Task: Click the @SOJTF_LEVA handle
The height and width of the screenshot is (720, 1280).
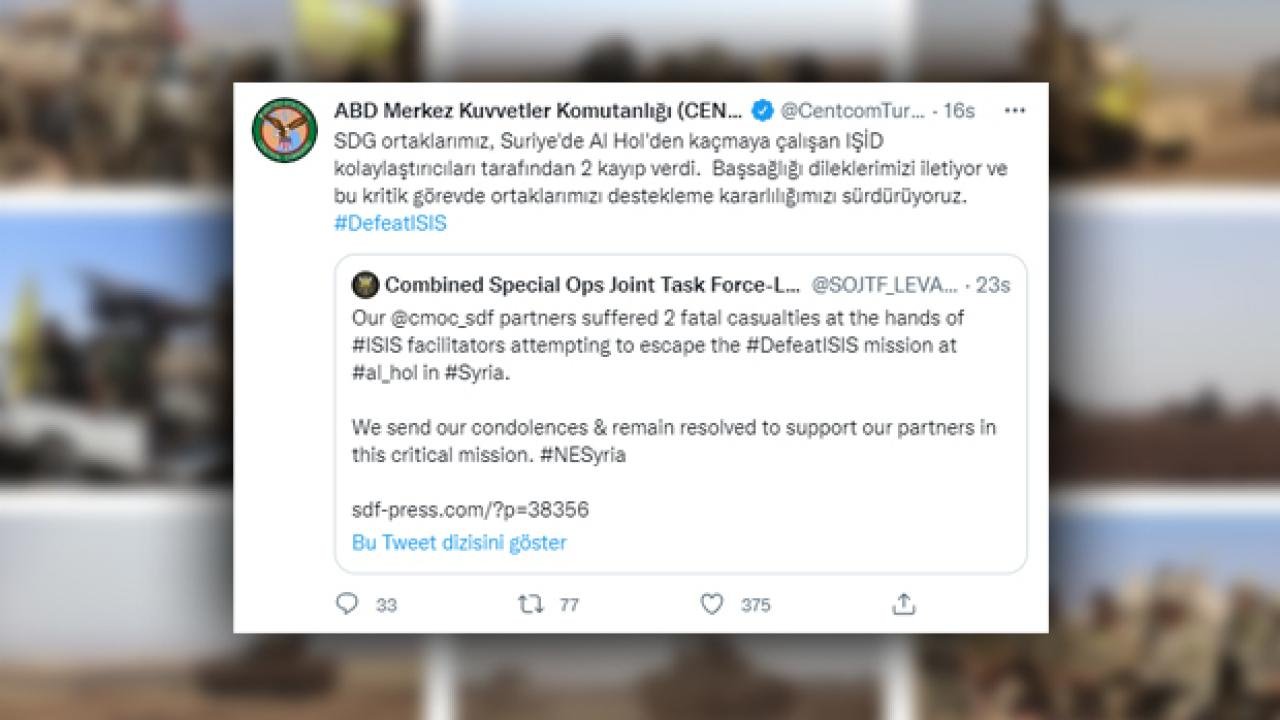Action: click(886, 285)
